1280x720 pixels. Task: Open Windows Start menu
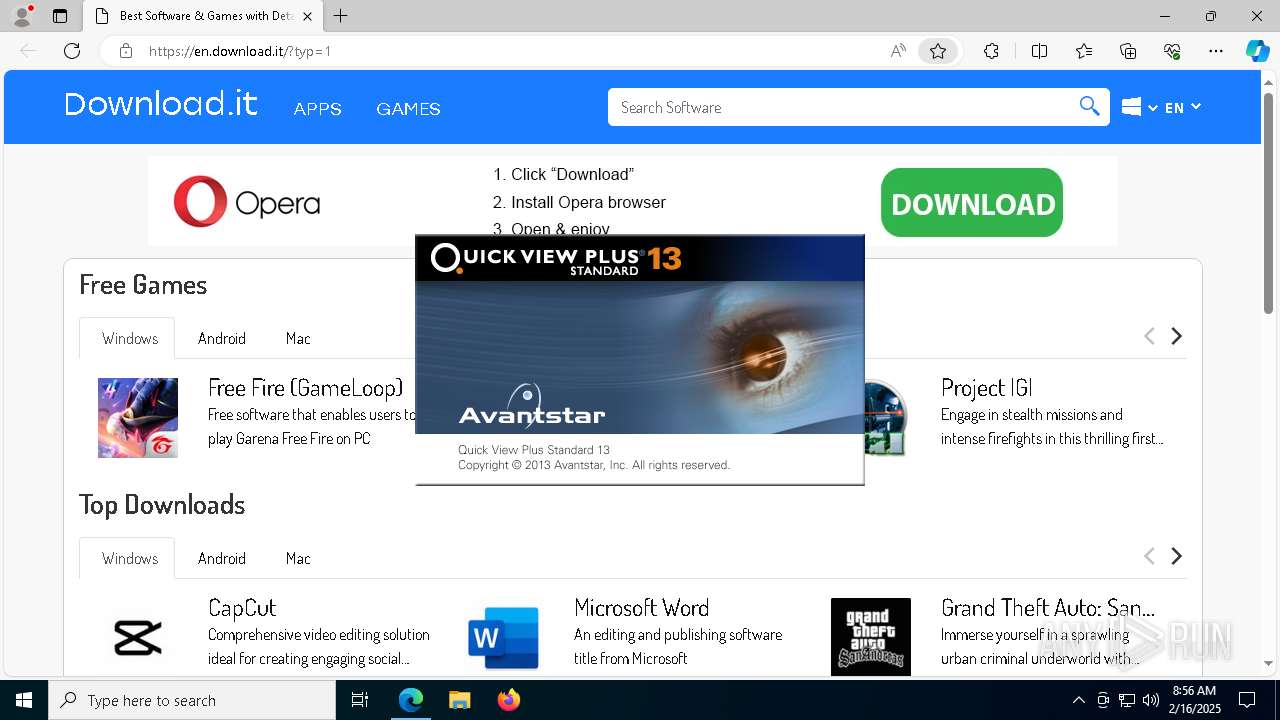(24, 700)
